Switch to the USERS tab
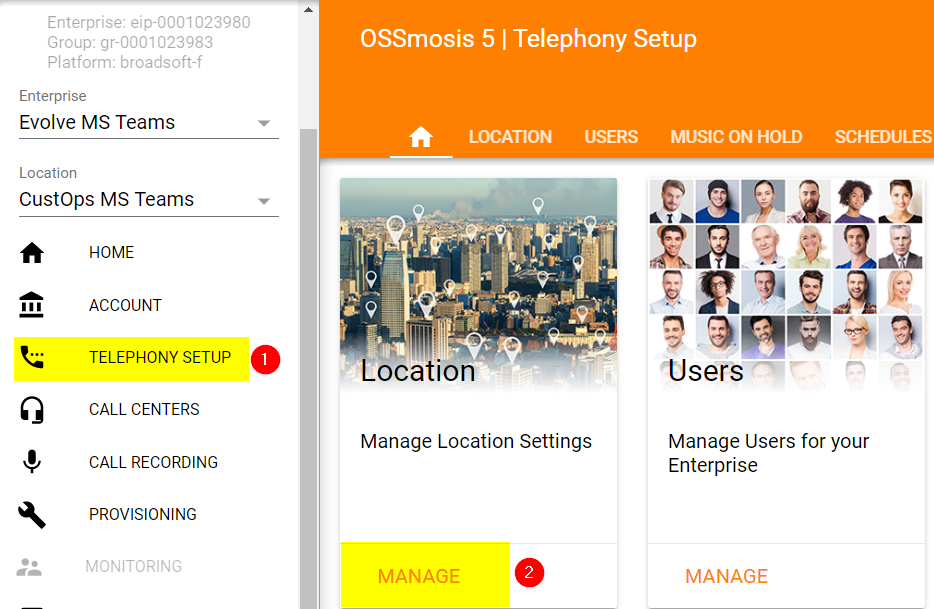Viewport: 934px width, 609px height. click(x=611, y=137)
